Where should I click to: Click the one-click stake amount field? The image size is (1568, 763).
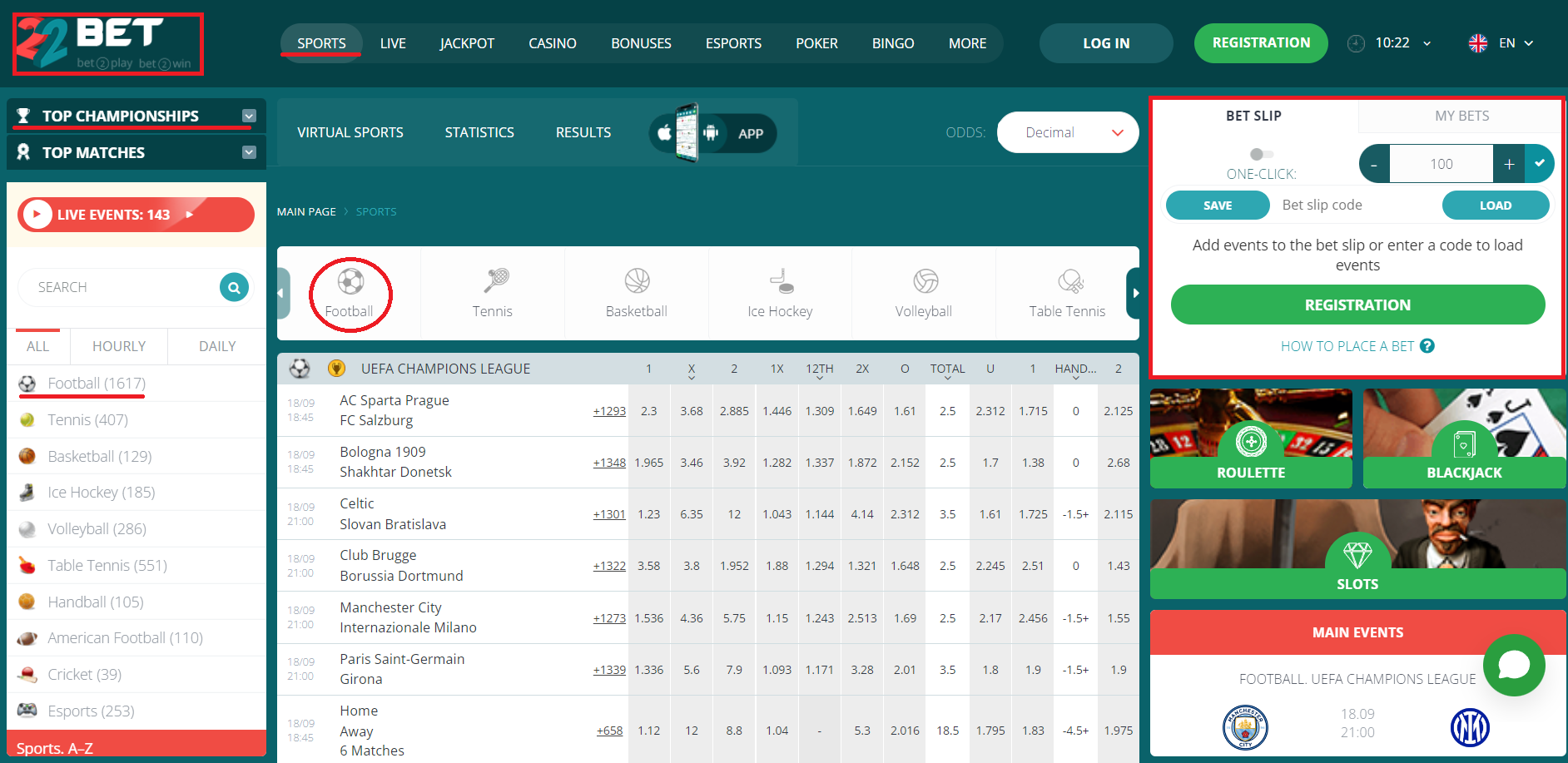[1441, 164]
